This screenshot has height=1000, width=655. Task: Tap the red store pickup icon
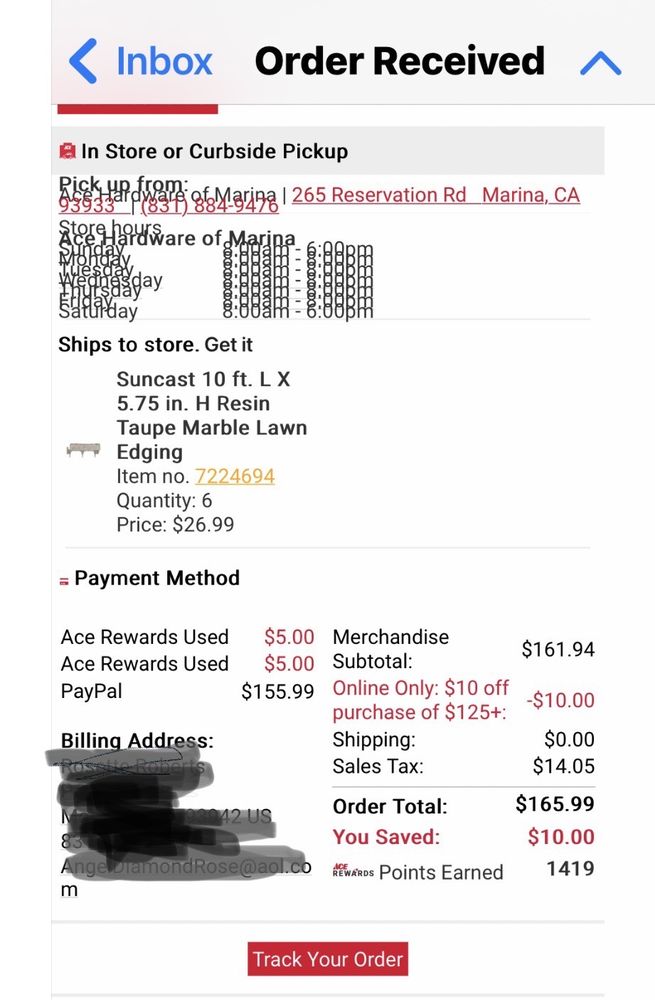[67, 151]
